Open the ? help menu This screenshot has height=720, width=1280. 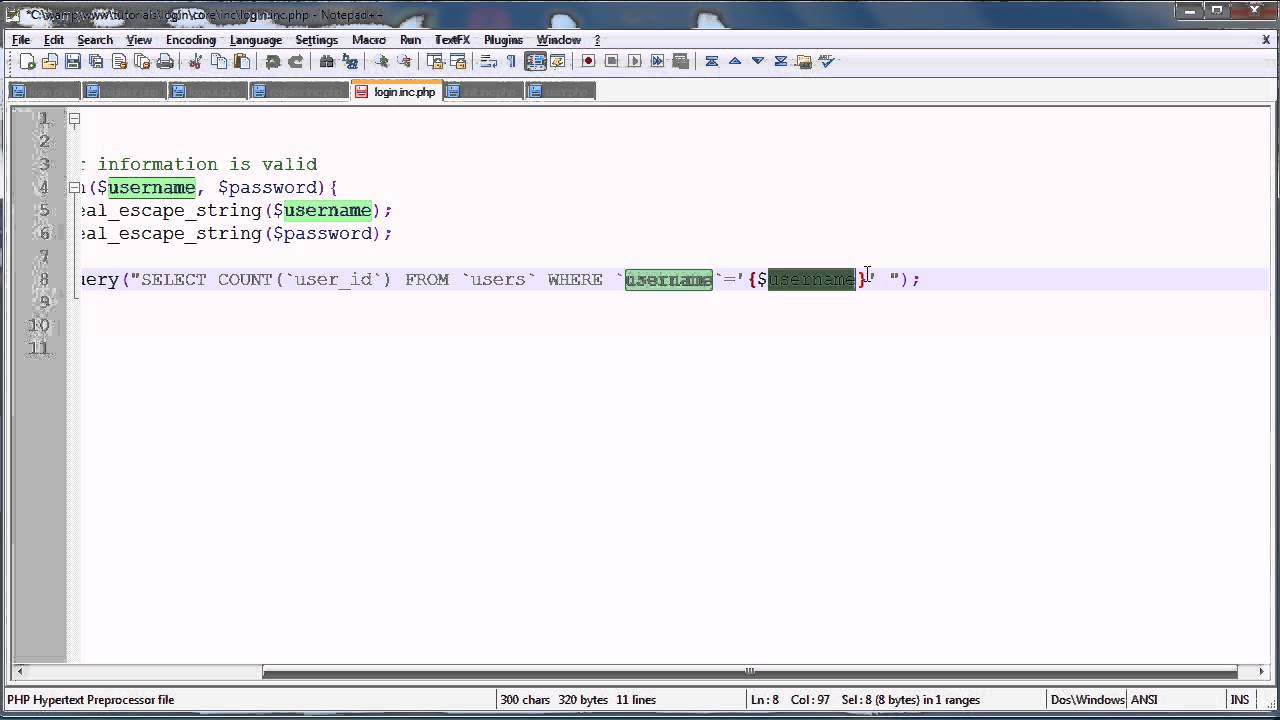point(597,40)
